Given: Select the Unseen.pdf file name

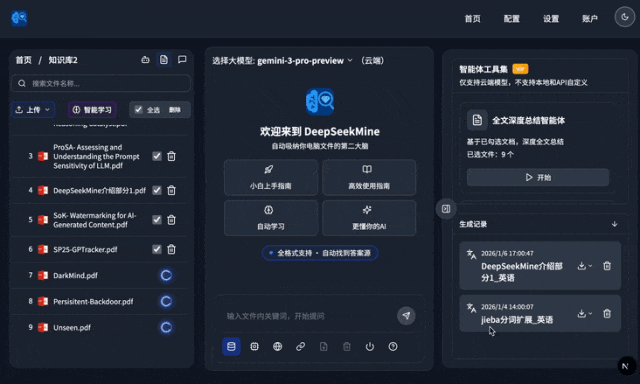Looking at the screenshot, I should coord(72,327).
